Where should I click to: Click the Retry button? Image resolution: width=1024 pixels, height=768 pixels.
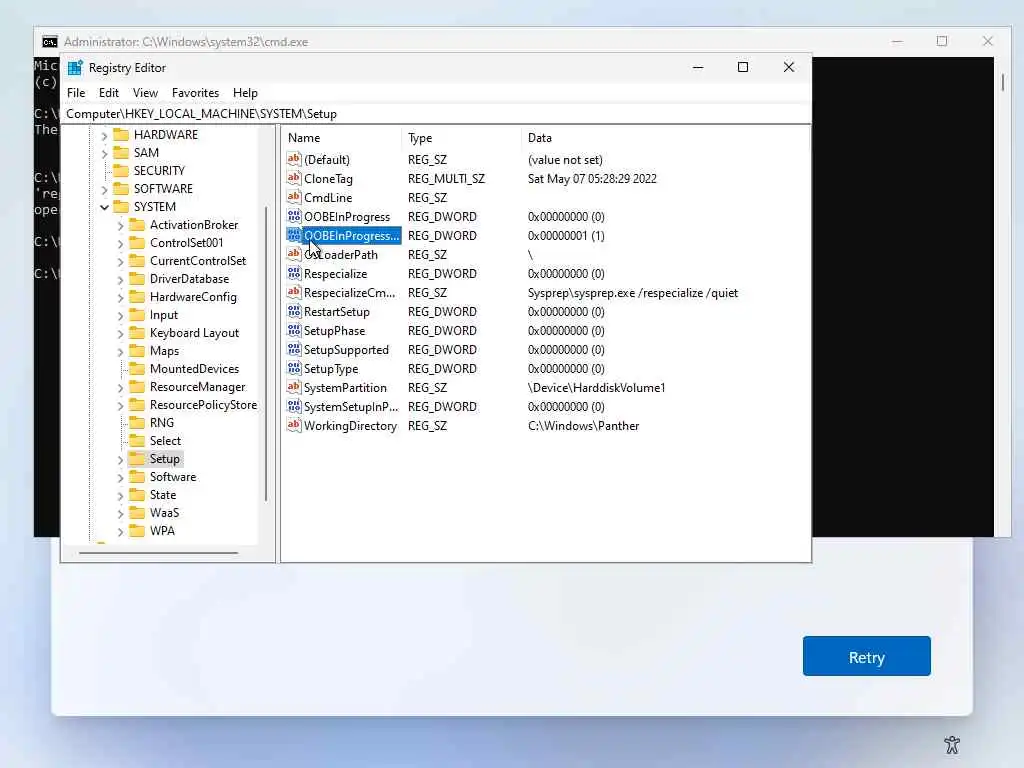tap(866, 656)
